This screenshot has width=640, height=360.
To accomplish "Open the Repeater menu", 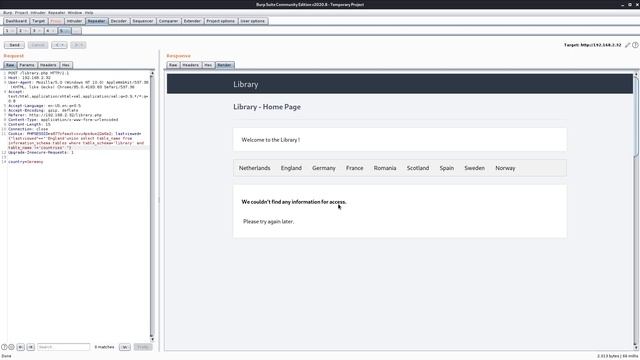I will tap(56, 13).
